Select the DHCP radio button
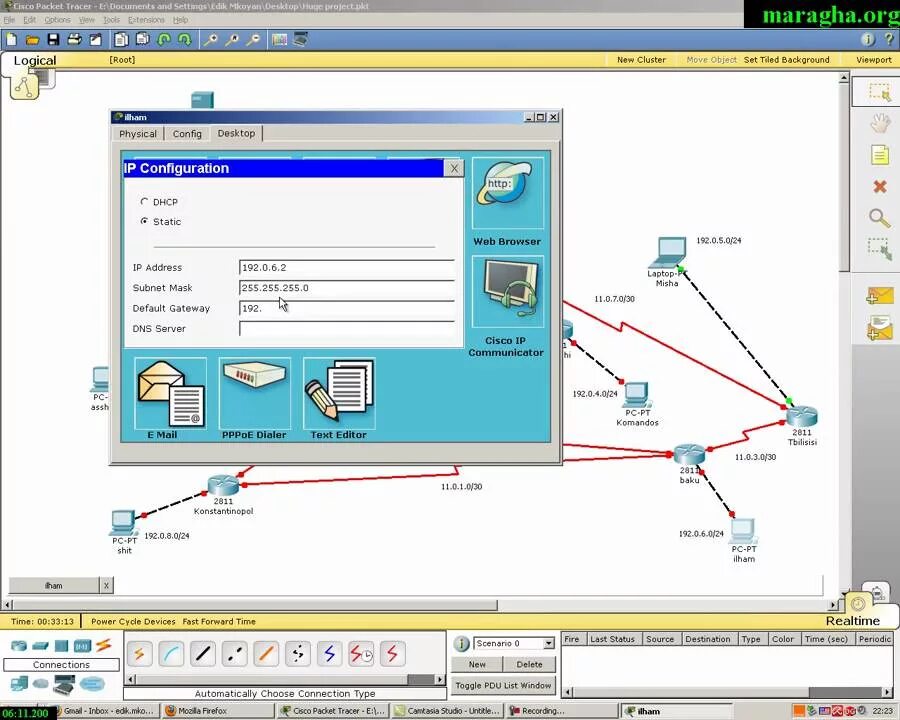The height and width of the screenshot is (720, 900). (144, 202)
